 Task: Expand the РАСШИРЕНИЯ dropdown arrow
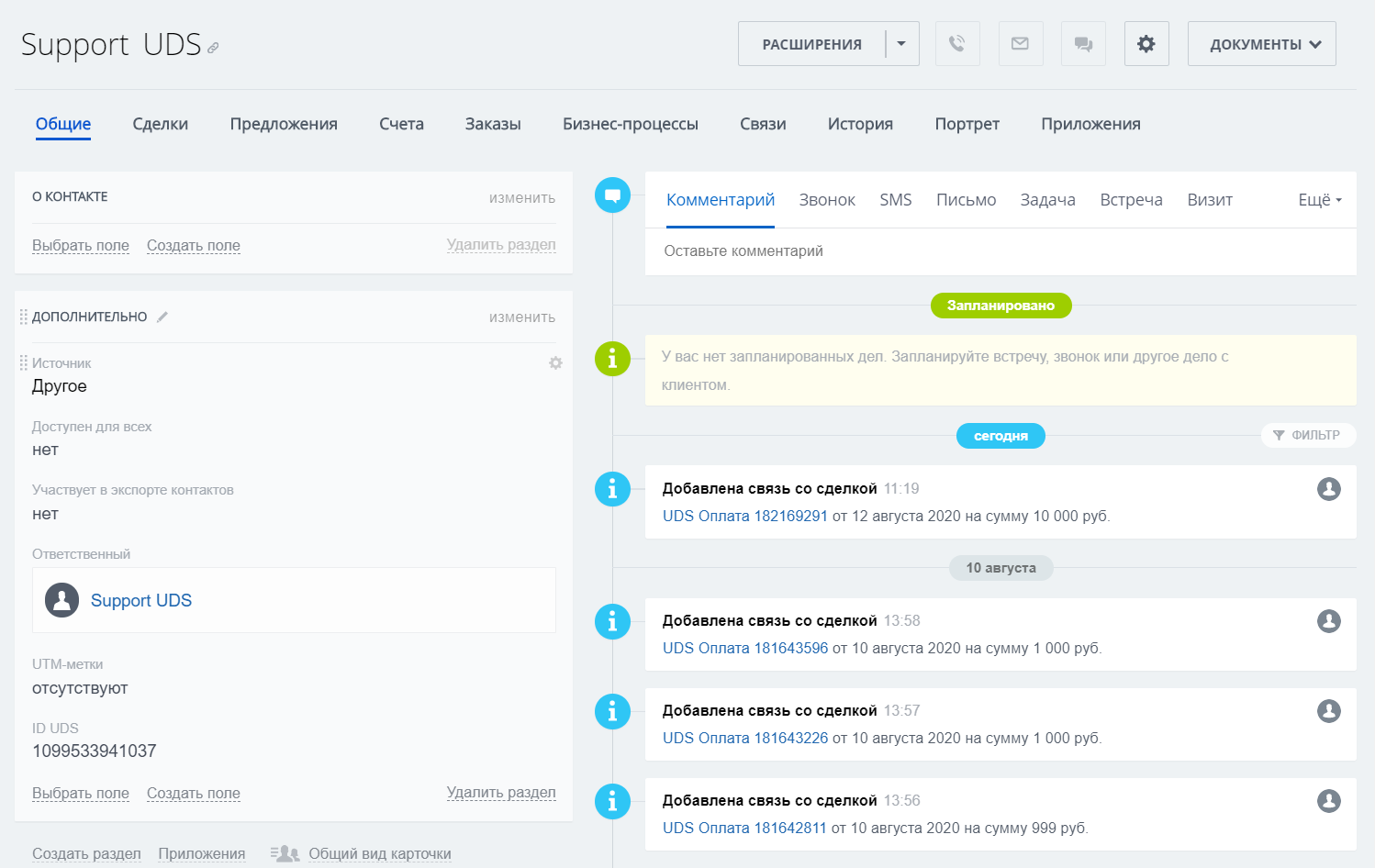tap(901, 43)
